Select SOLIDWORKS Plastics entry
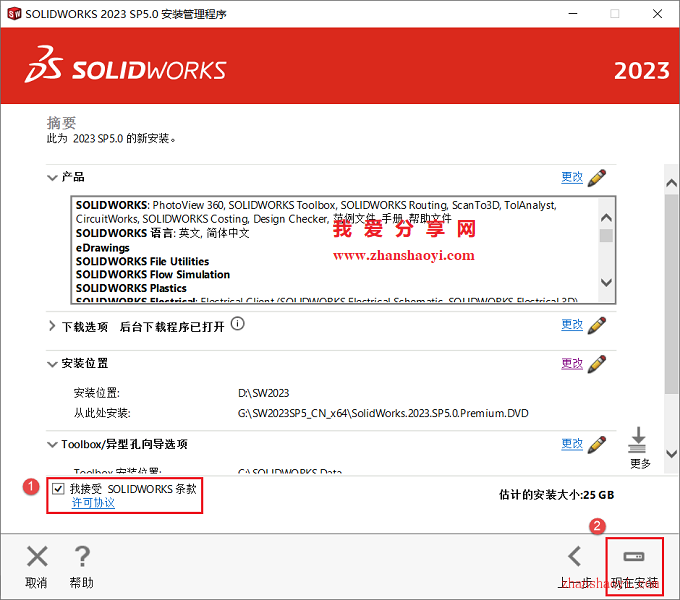Image resolution: width=680 pixels, height=600 pixels. tap(131, 288)
